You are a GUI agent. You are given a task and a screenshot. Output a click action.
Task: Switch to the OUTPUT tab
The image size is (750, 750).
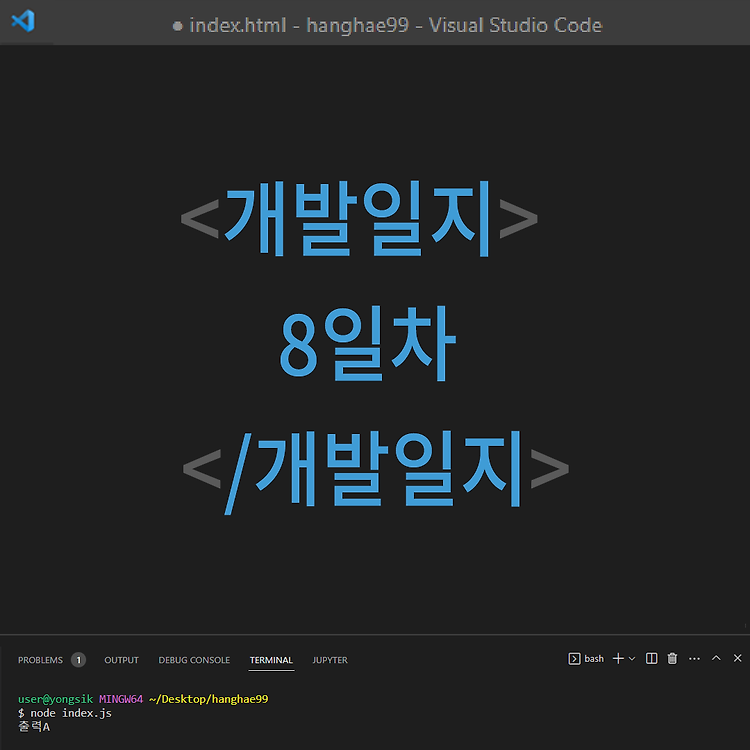pyautogui.click(x=121, y=660)
